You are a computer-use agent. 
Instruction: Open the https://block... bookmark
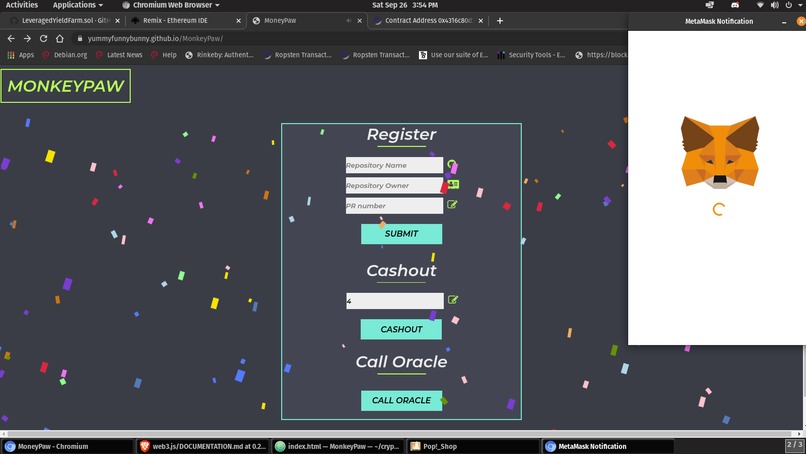pyautogui.click(x=601, y=55)
